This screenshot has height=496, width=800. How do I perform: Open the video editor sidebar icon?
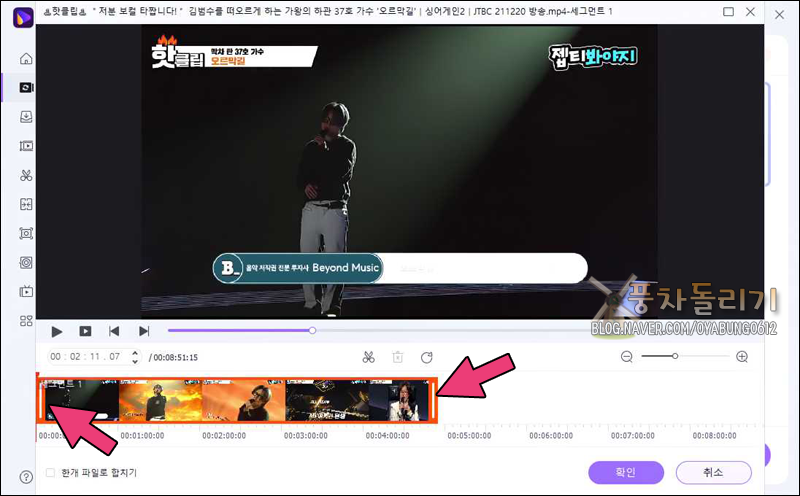click(x=26, y=146)
